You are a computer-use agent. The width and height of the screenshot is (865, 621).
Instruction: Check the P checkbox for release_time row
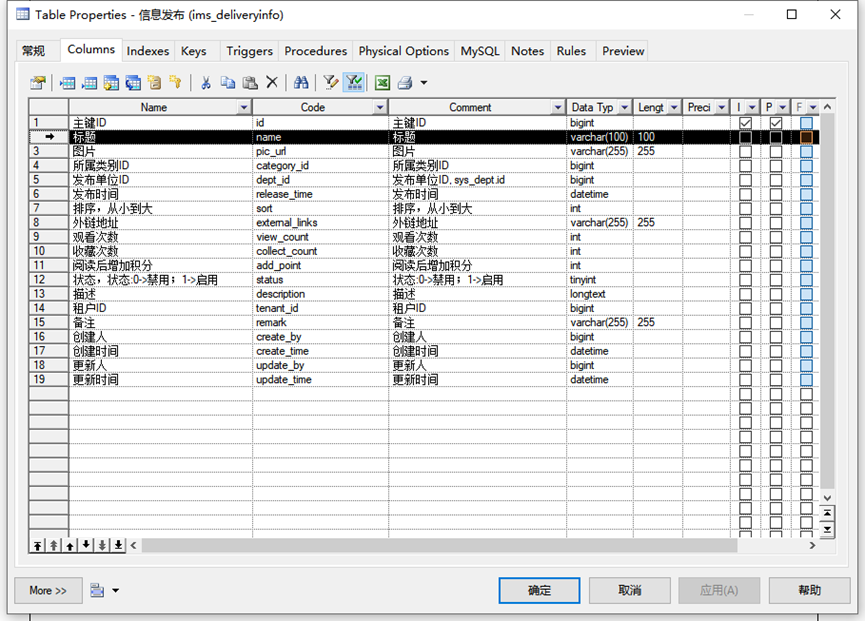coord(776,194)
